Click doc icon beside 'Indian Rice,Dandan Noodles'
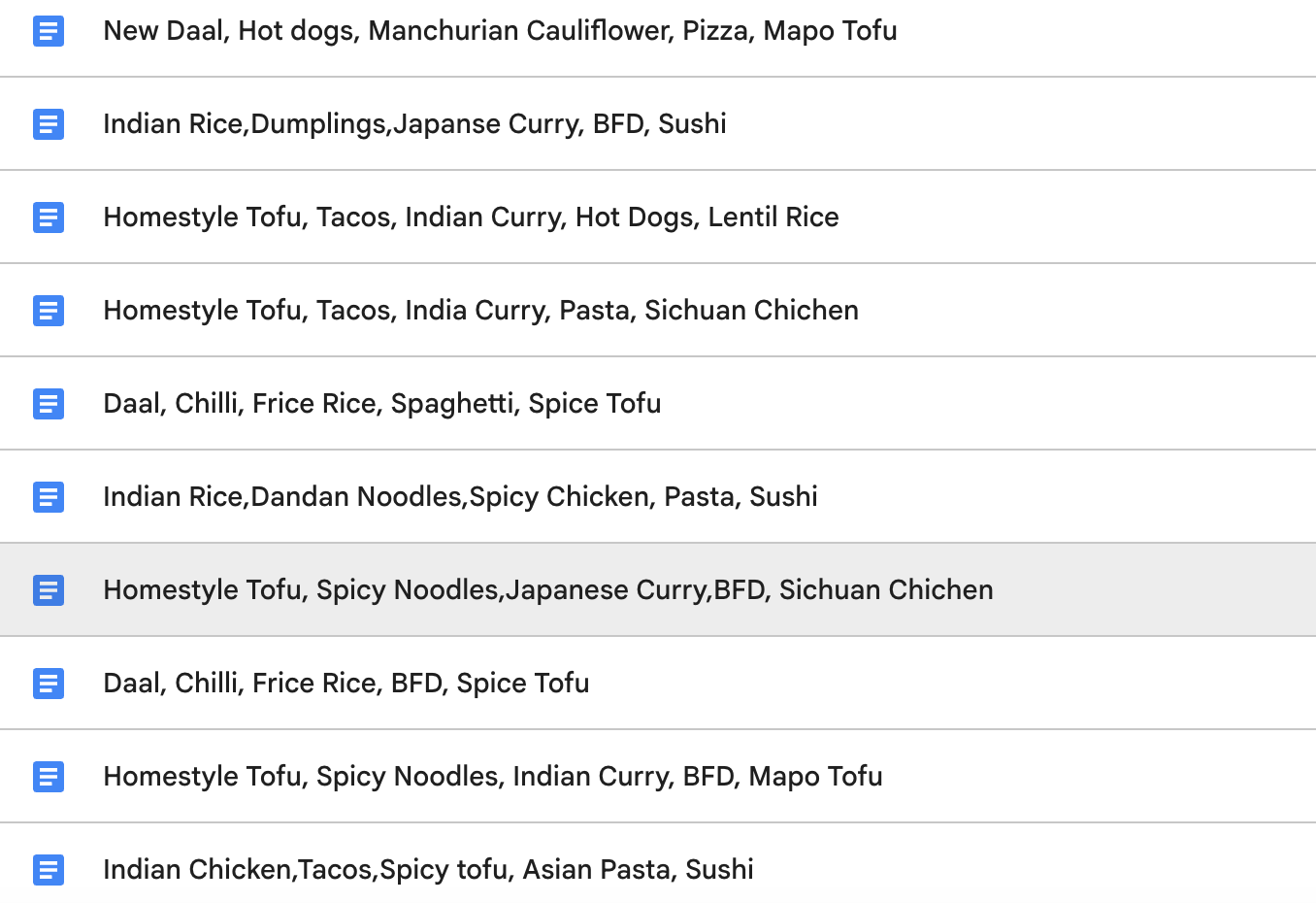 (49, 497)
